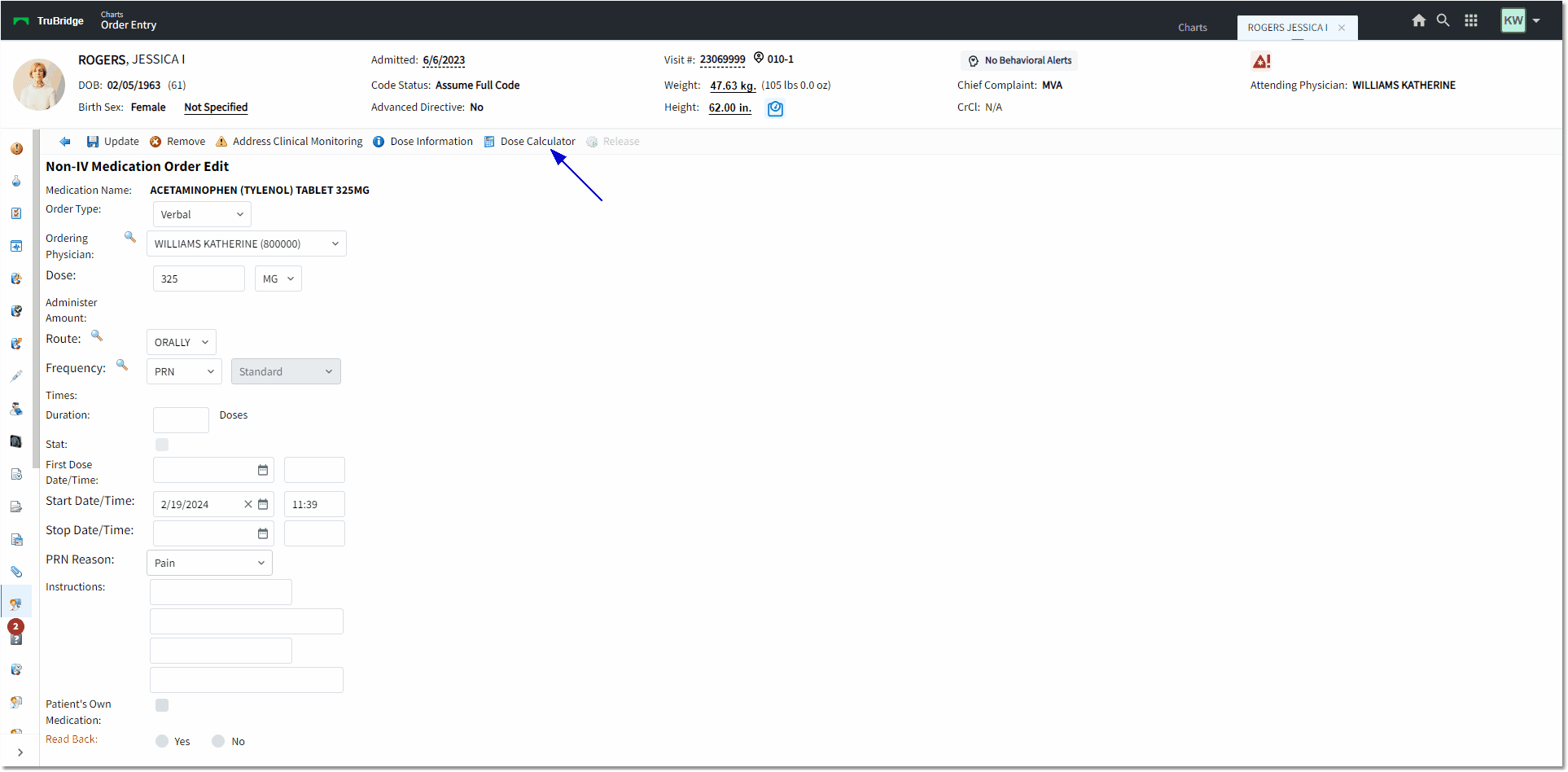Click the vitals monitor sidebar icon

point(16,246)
